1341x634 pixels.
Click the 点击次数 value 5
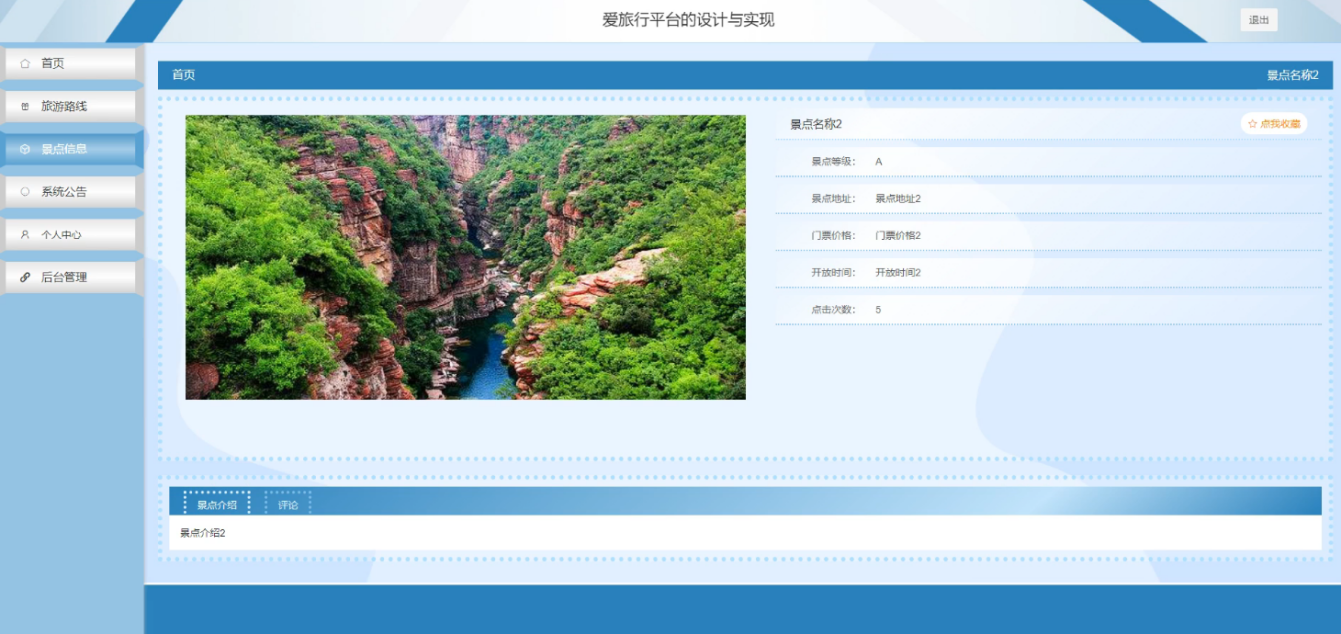point(878,310)
